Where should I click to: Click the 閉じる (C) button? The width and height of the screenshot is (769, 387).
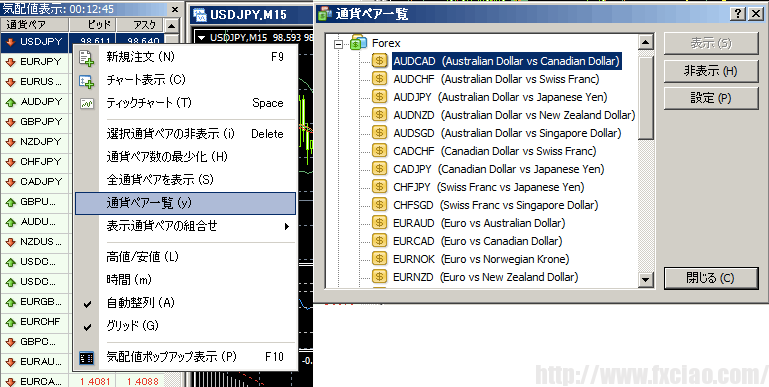[x=711, y=278]
